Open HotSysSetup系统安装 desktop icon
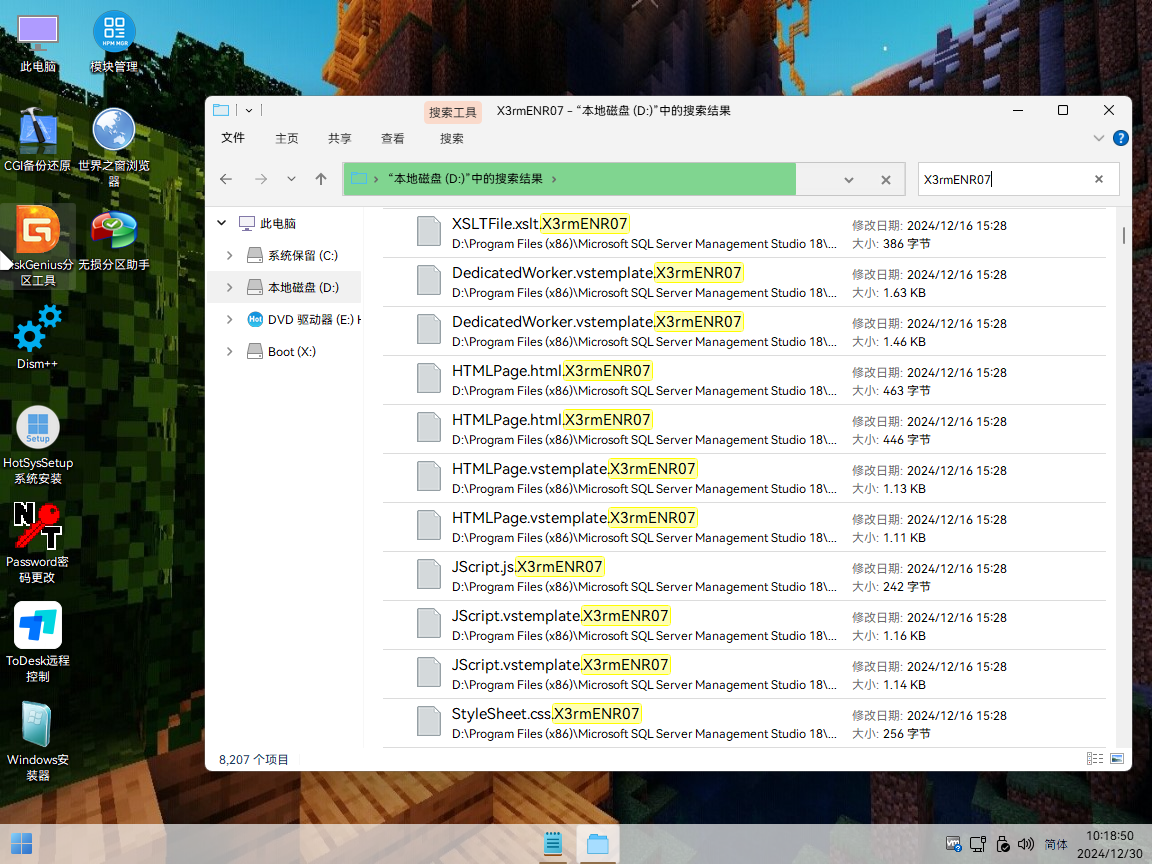Screen dimensions: 1152x864 click(x=38, y=445)
